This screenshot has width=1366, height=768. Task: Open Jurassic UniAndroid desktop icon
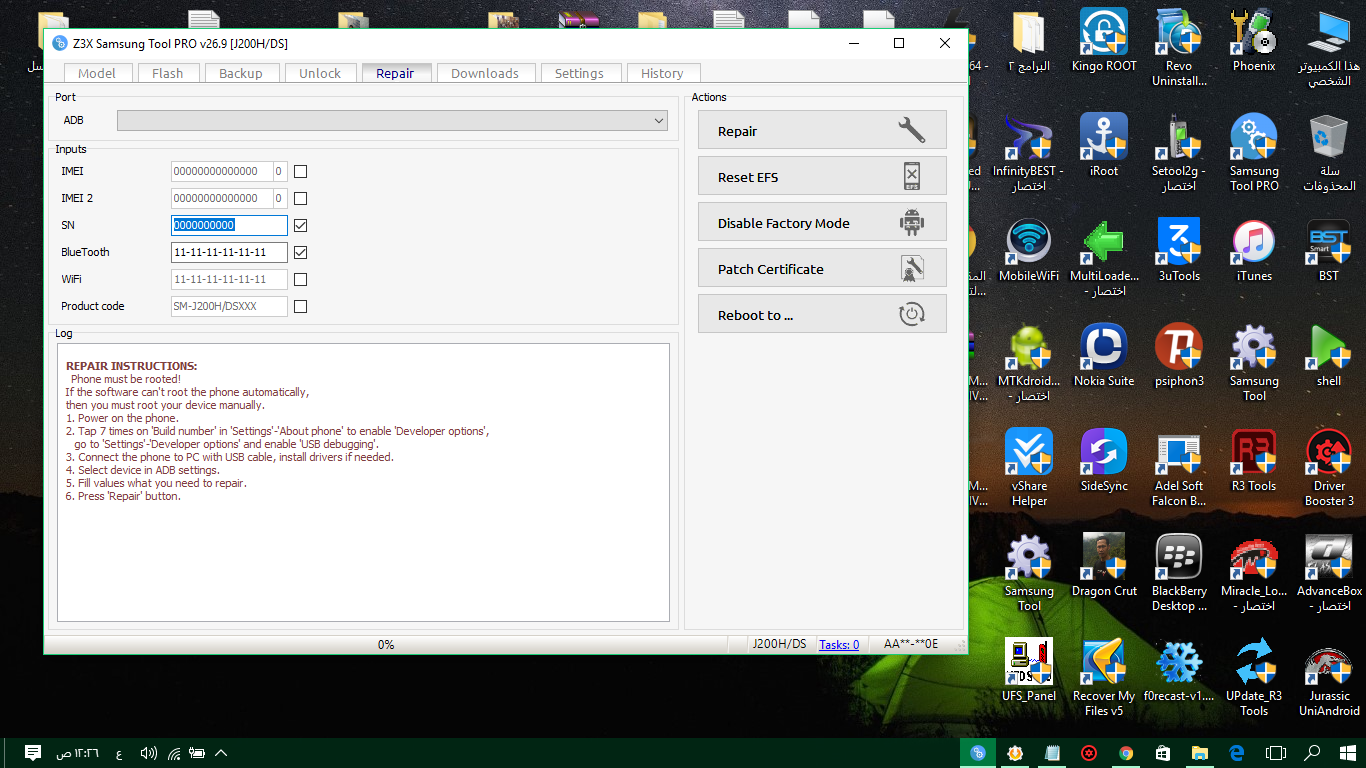click(x=1329, y=678)
